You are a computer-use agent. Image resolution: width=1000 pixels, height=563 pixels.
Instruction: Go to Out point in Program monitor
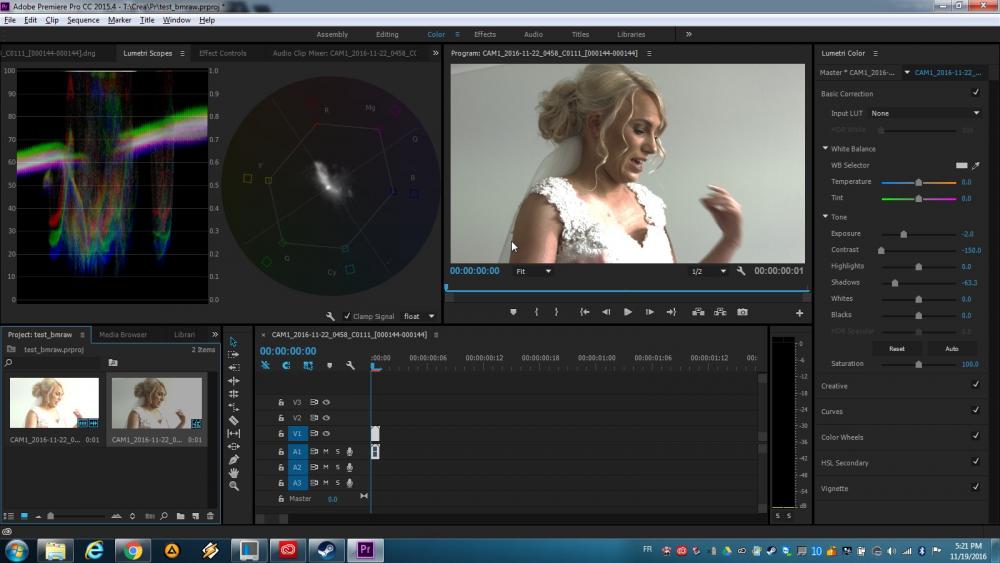671,312
